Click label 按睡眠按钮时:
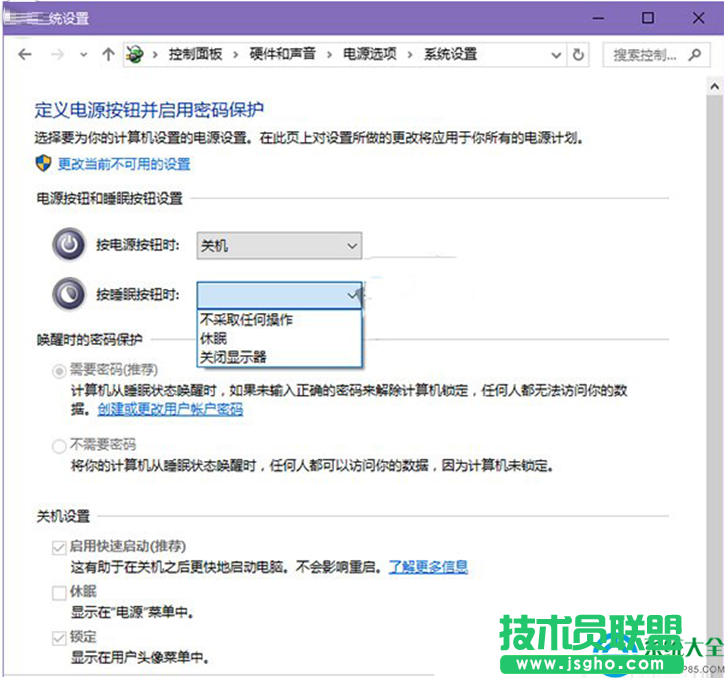This screenshot has height=680, width=727. (x=138, y=294)
